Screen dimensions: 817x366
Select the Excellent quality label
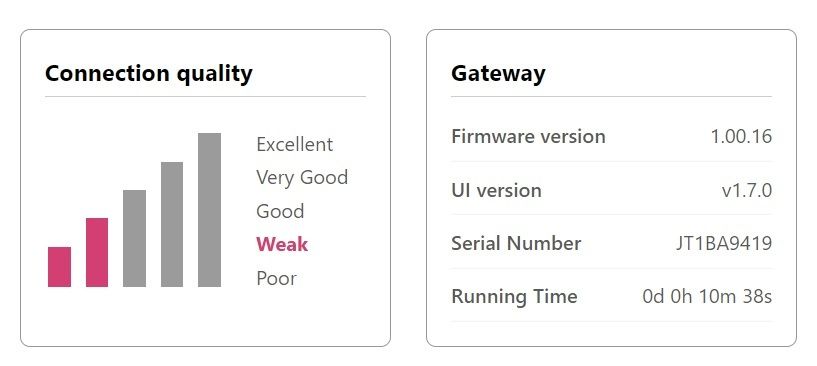294,144
